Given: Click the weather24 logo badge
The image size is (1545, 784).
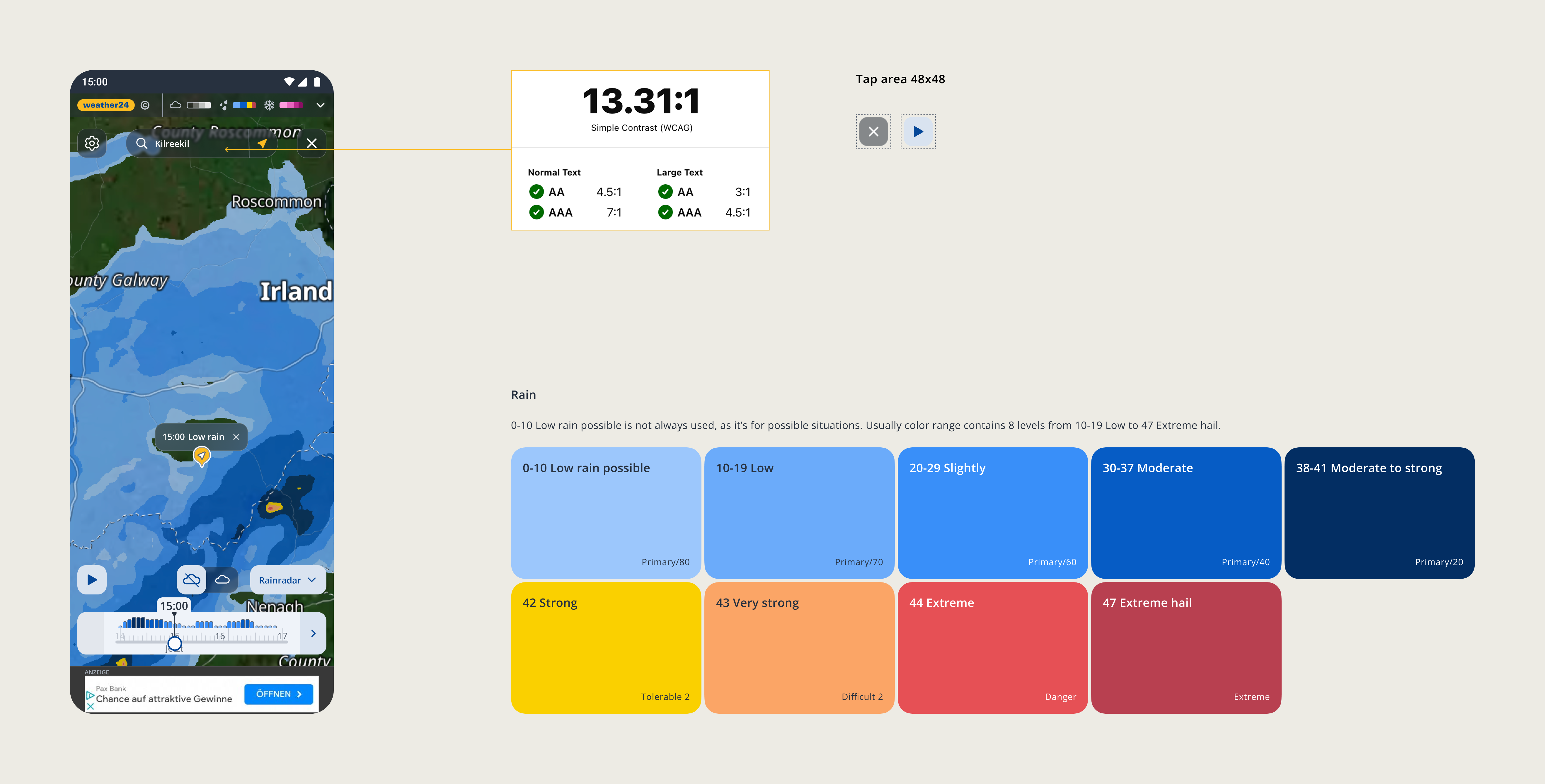Looking at the screenshot, I should pos(105,105).
